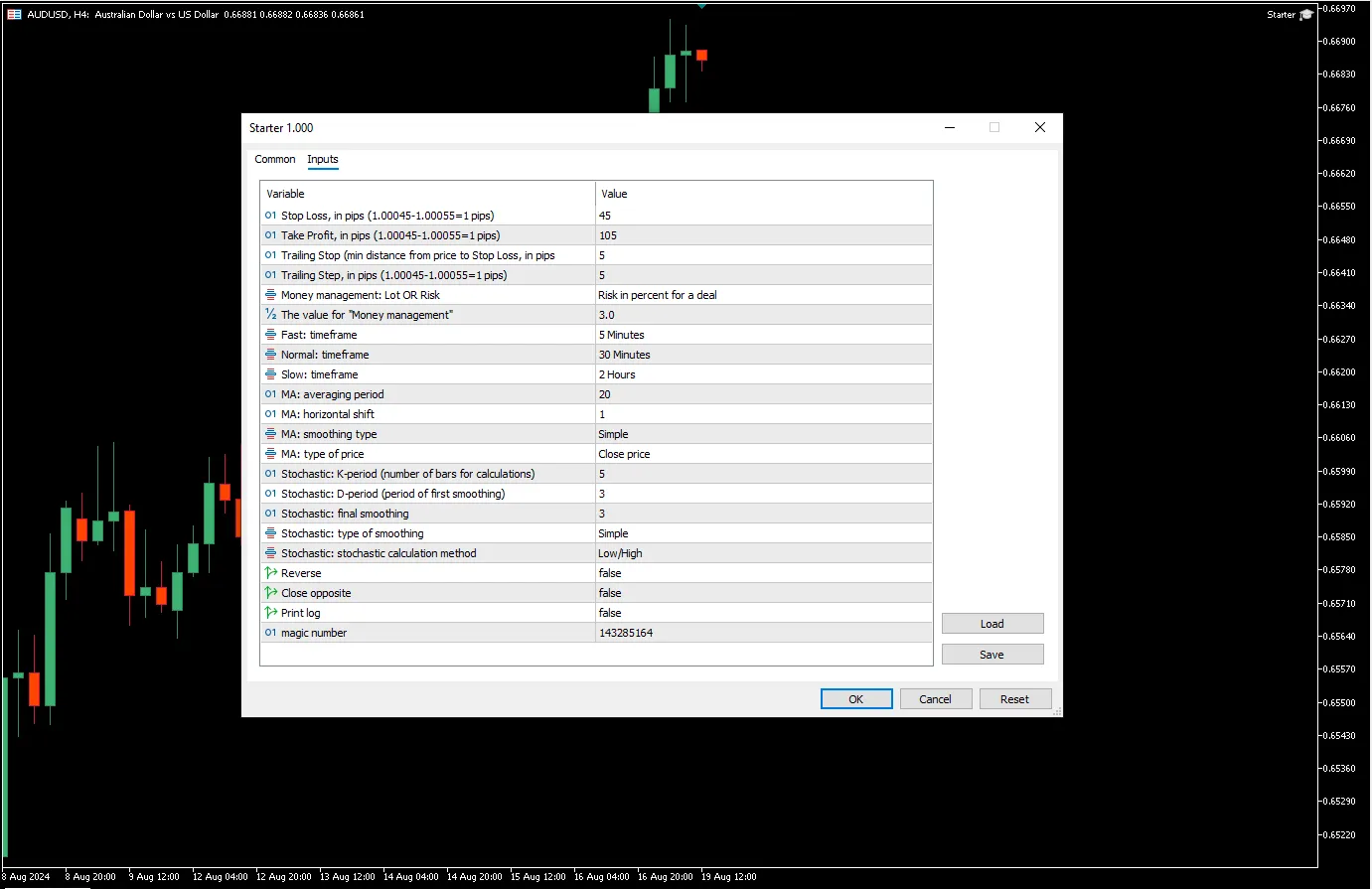
Task: Click the integer icon beside magic number row
Action: (x=270, y=633)
